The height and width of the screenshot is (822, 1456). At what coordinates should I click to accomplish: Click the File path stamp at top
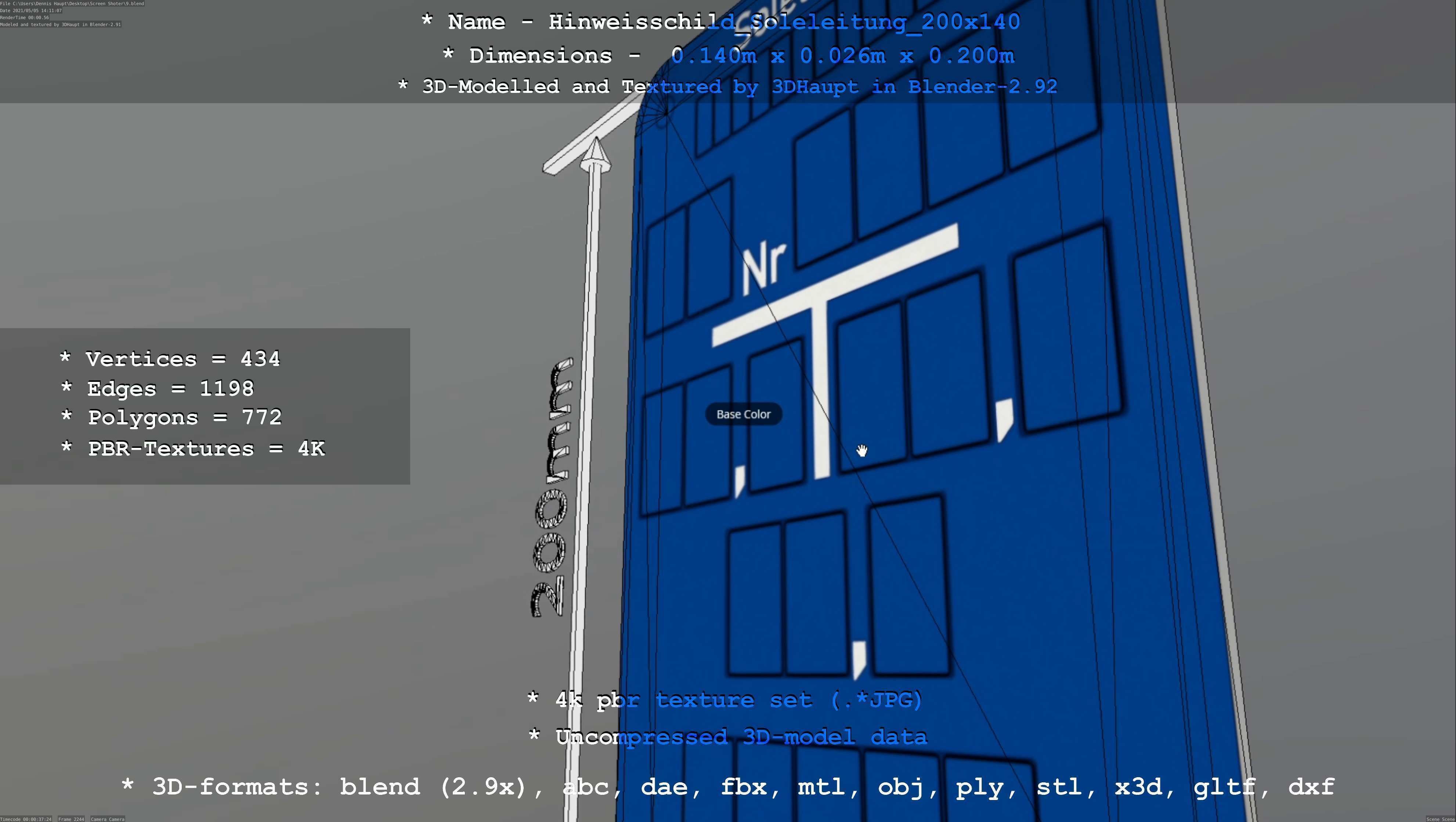(x=72, y=3)
